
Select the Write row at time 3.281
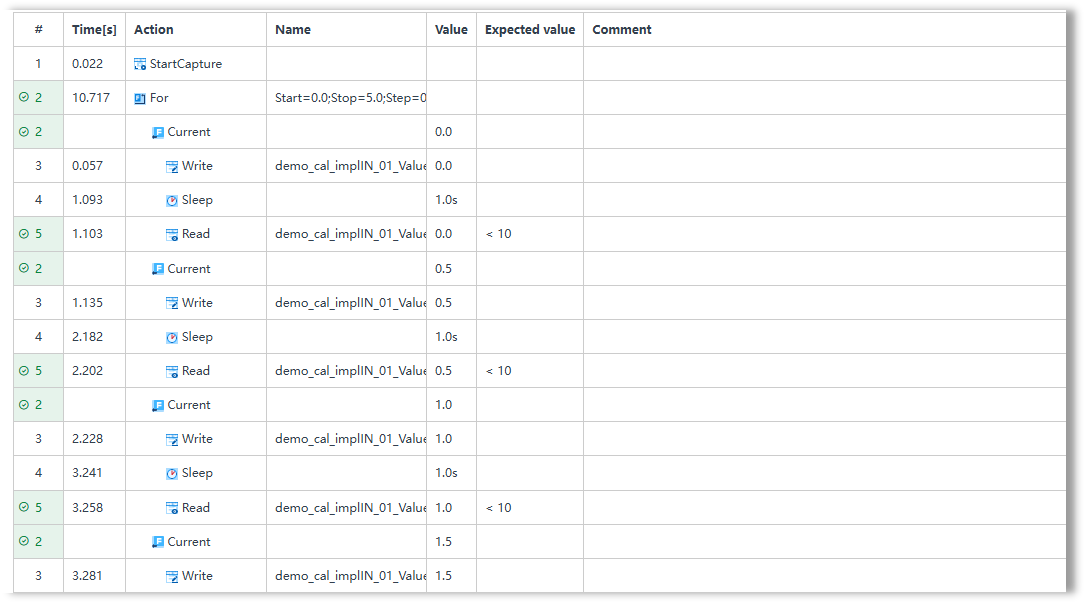[x=540, y=576]
